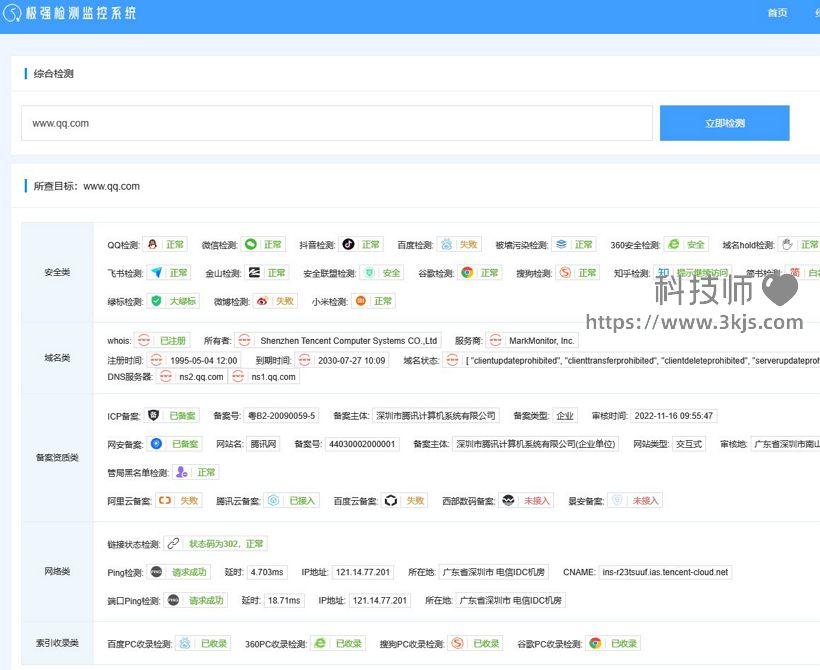
Task: Click the 未接入 status for 西部数码备案
Action: click(x=537, y=501)
